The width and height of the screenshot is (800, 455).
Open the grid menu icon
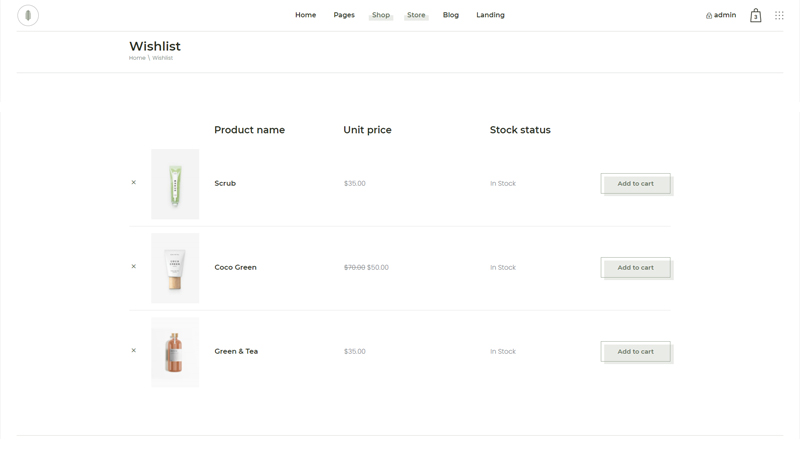click(x=779, y=15)
